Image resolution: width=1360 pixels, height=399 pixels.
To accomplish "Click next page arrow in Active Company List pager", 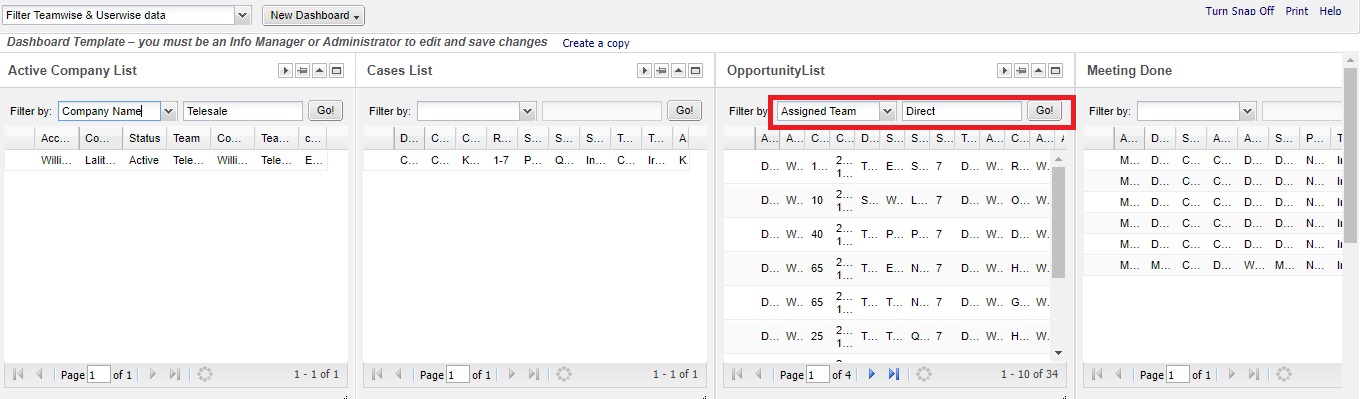I will 153,374.
